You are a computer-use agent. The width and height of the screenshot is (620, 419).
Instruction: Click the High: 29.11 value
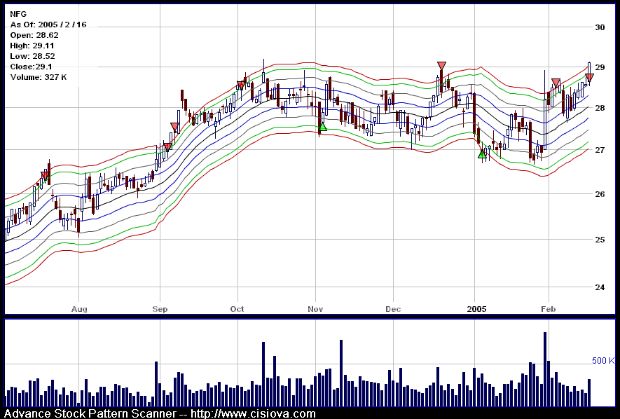click(x=32, y=46)
